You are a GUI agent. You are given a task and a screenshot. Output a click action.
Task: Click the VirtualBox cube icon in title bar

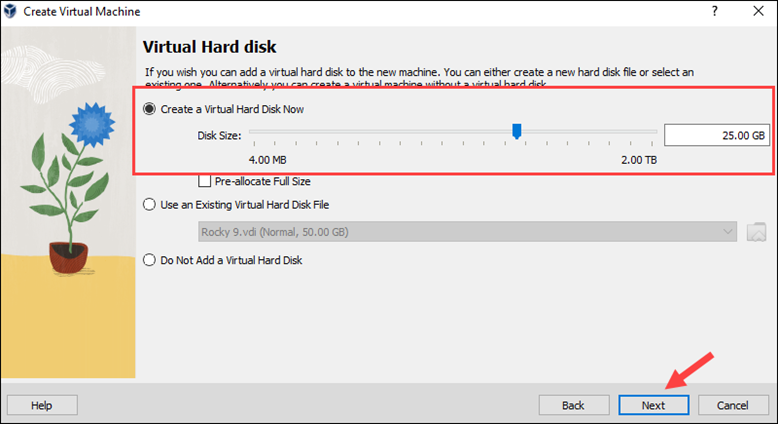[x=10, y=11]
